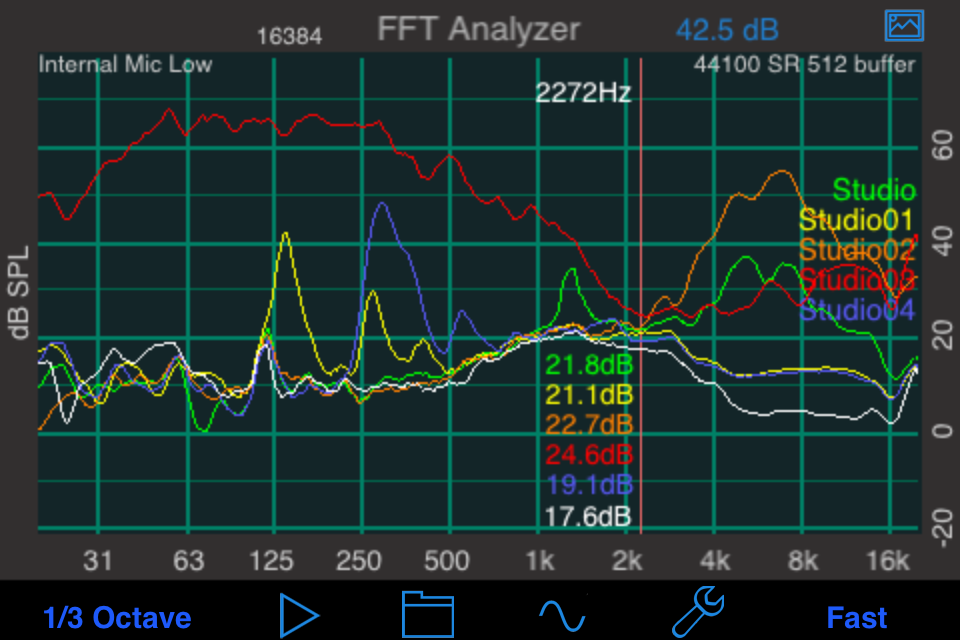Screen dimensions: 960x640
Task: Open the folder icon for saved curves
Action: coord(428,614)
